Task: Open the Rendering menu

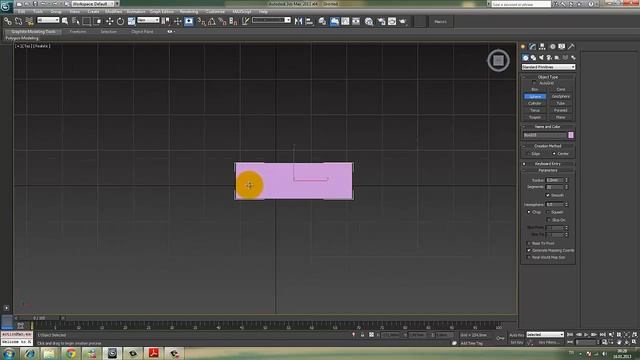Action: click(189, 11)
